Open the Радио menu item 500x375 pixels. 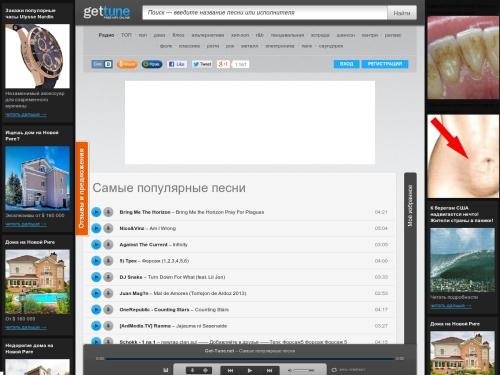point(106,35)
